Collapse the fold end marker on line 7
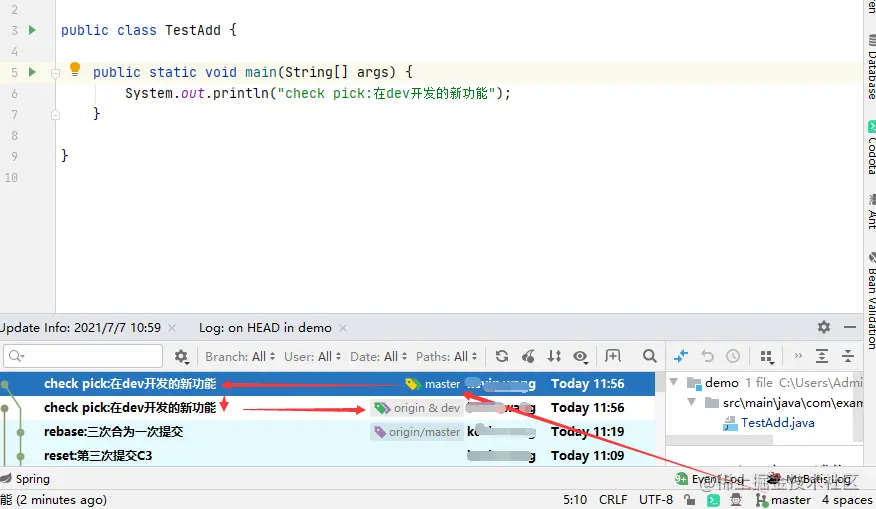Screen dimensions: 876x509 55,115
